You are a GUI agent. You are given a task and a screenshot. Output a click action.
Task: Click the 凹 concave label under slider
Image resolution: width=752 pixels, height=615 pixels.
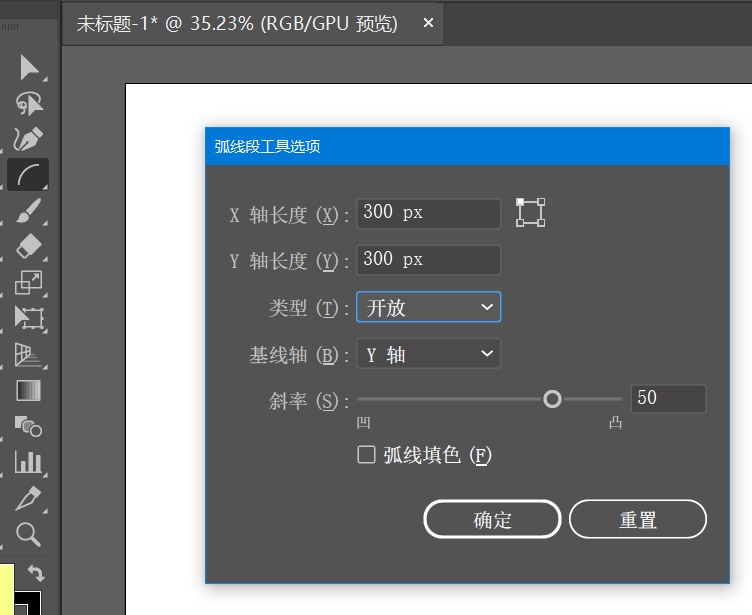coord(363,422)
